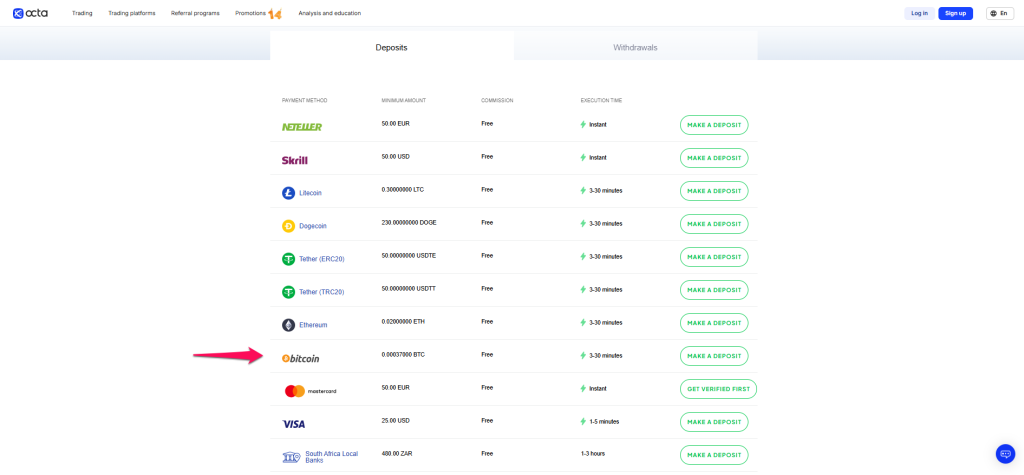The height and width of the screenshot is (475, 1024).
Task: Click the Mastercard logo
Action: 310,391
